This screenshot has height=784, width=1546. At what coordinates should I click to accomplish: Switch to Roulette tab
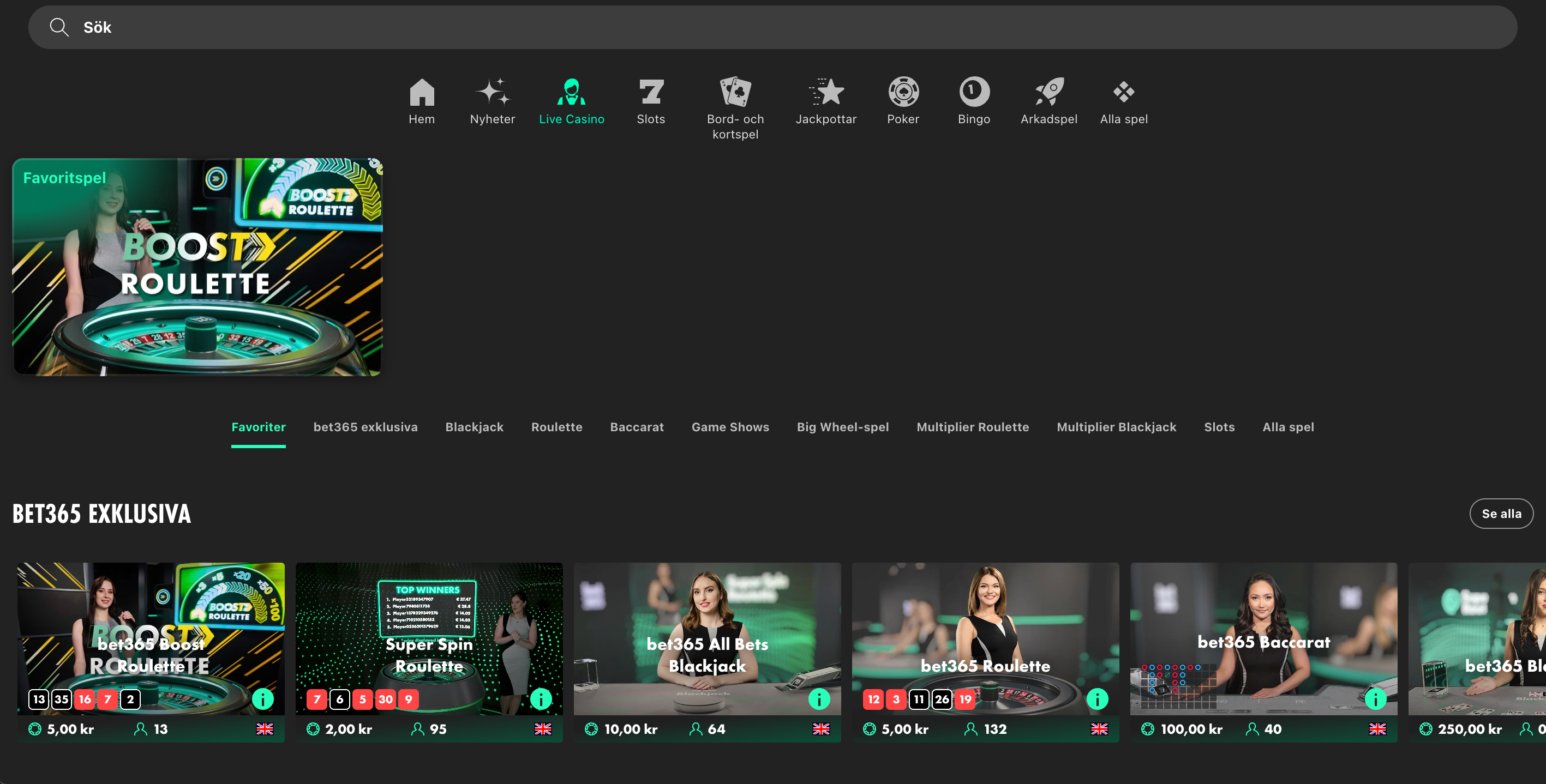556,427
